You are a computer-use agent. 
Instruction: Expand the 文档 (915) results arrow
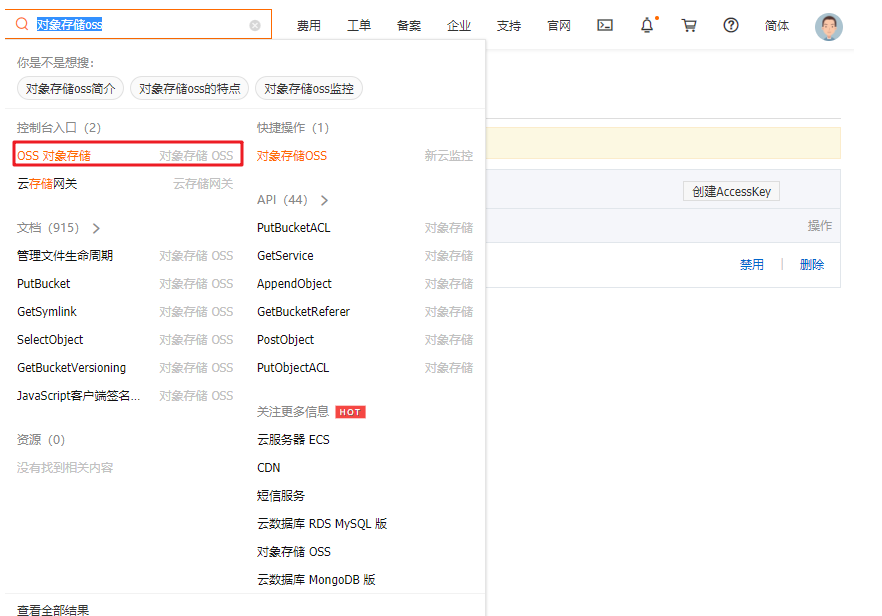point(96,228)
